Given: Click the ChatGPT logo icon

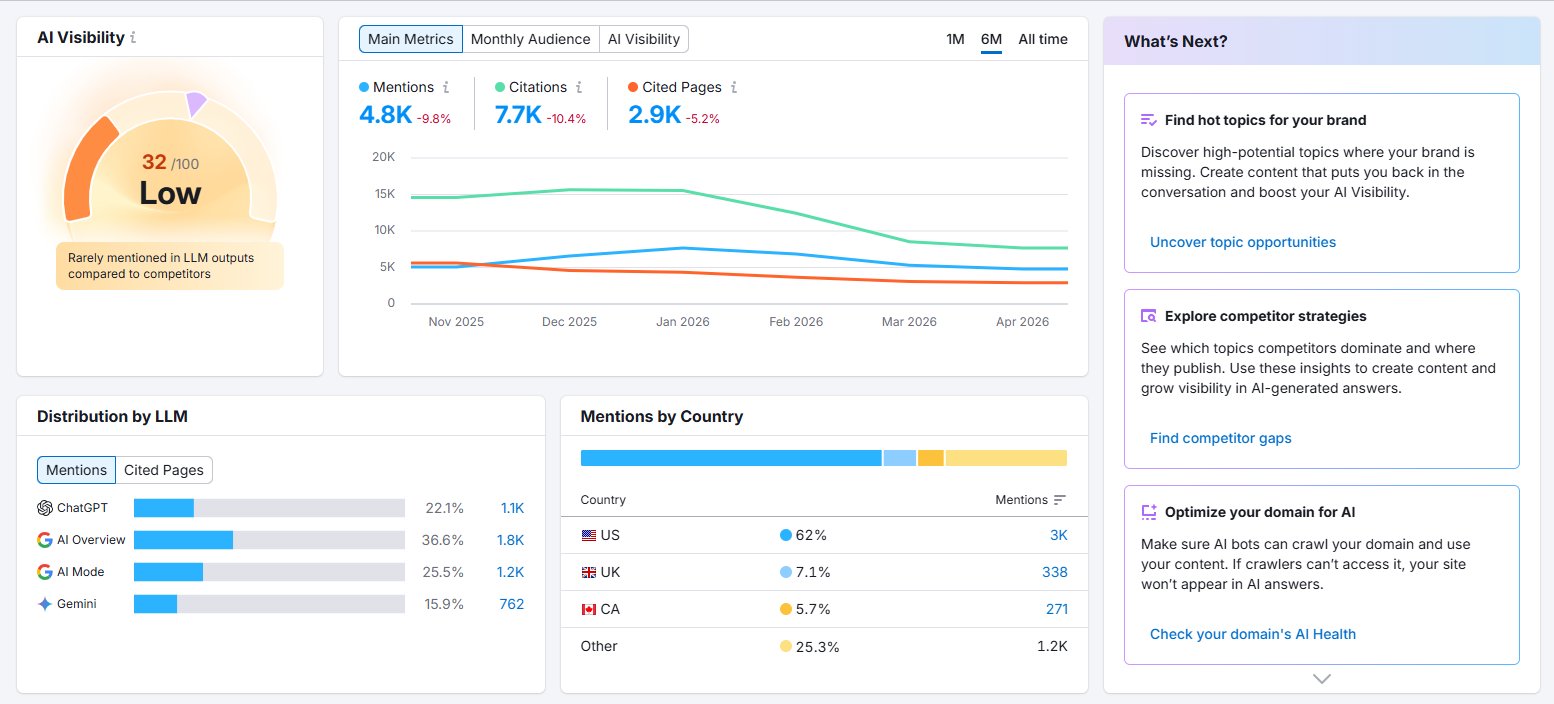Looking at the screenshot, I should click(45, 508).
